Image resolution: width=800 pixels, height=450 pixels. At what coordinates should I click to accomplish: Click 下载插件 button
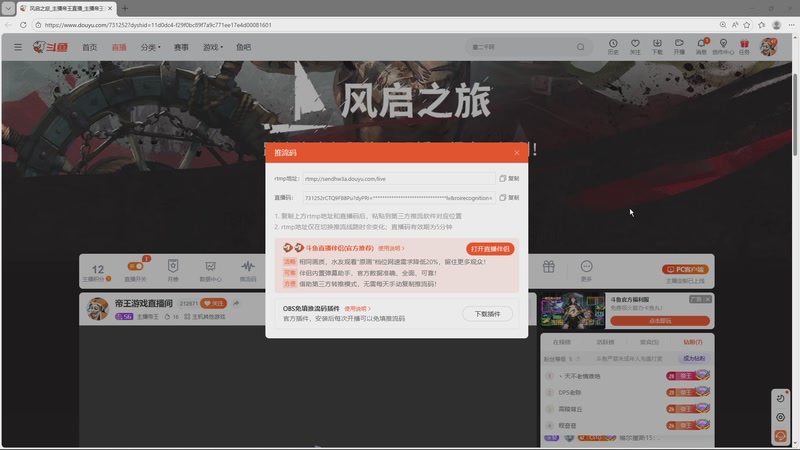(x=487, y=314)
